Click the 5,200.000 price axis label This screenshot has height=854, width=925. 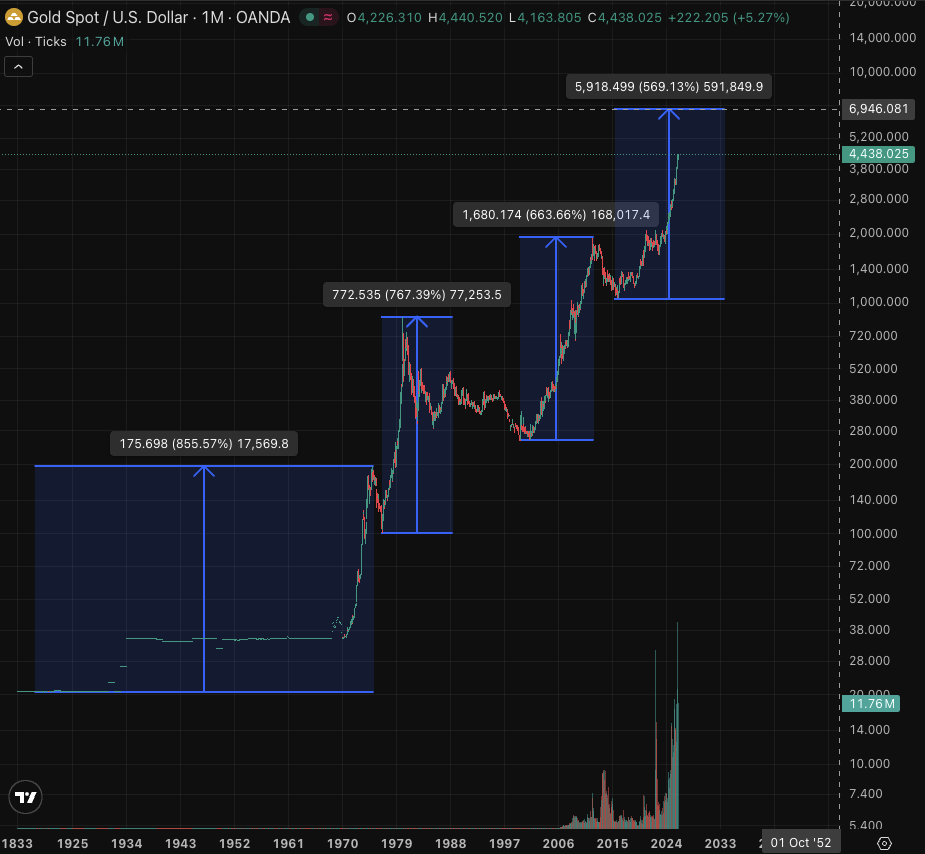pos(879,137)
